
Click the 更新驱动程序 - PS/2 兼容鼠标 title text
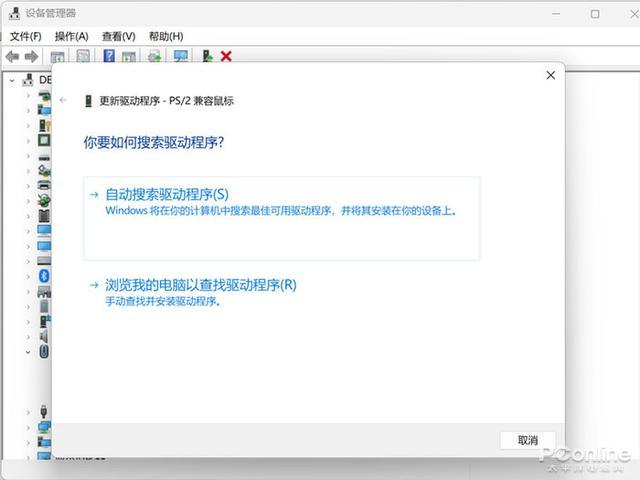167,101
